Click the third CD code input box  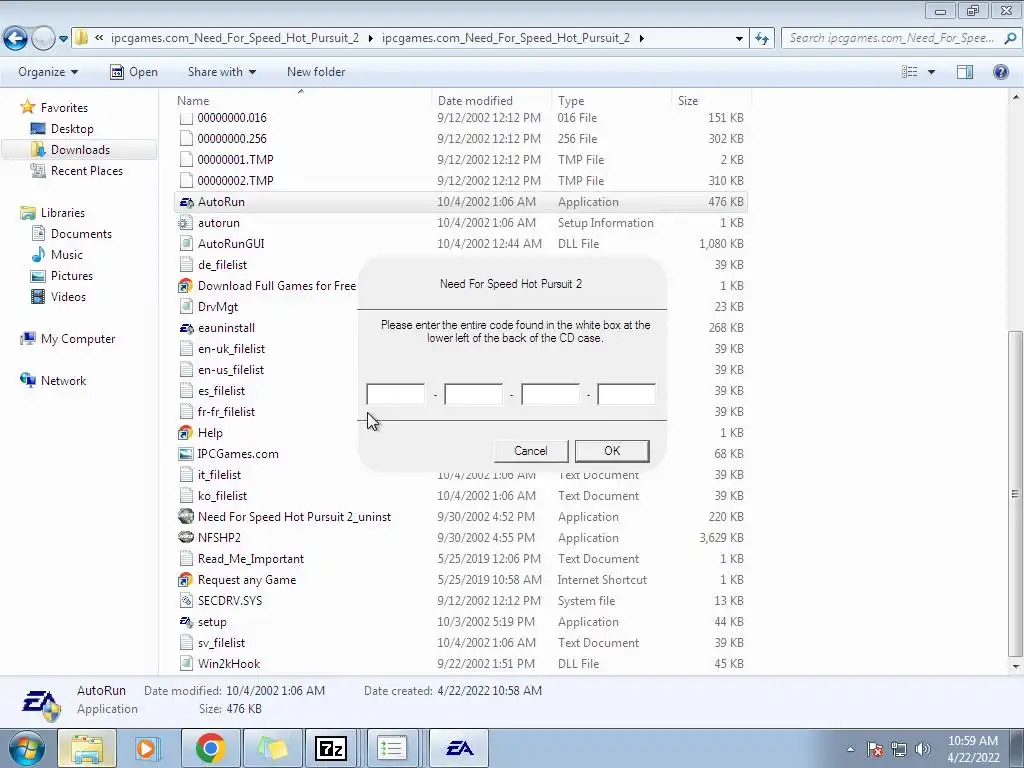point(551,394)
